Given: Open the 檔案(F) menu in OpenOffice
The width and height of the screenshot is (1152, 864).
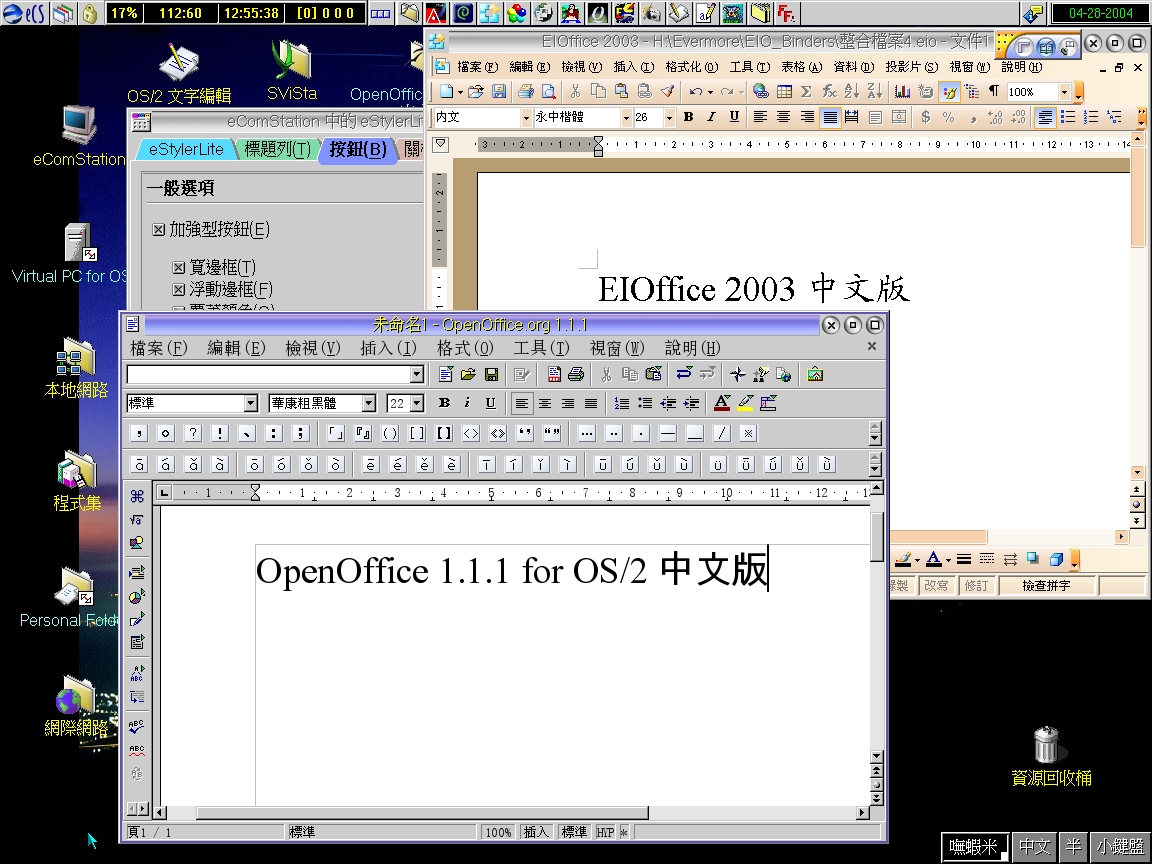Looking at the screenshot, I should point(159,348).
